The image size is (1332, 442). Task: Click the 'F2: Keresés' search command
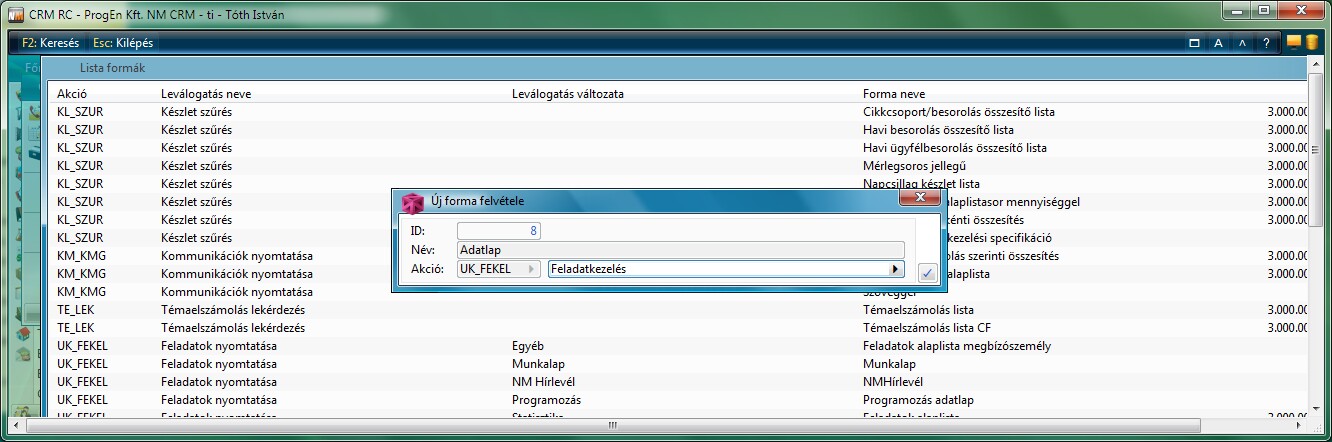pyautogui.click(x=50, y=44)
